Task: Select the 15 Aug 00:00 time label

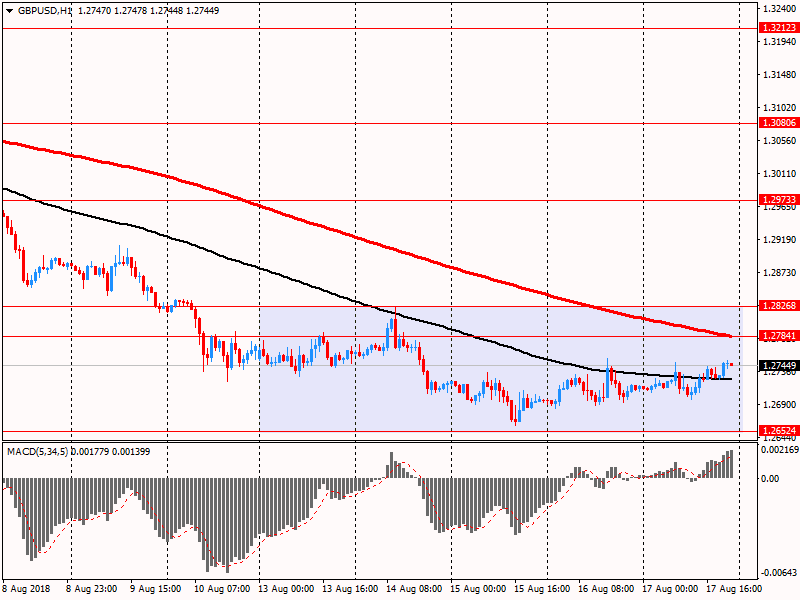Action: tap(478, 589)
